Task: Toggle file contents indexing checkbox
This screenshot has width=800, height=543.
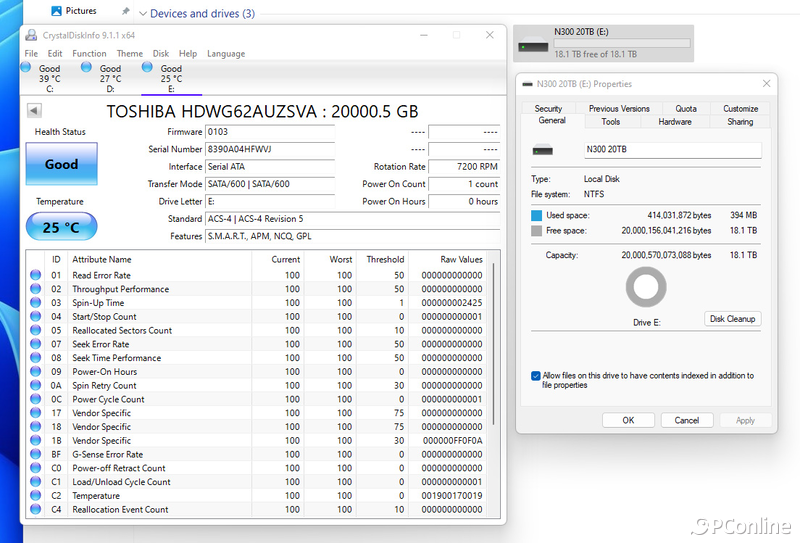Action: click(x=537, y=376)
